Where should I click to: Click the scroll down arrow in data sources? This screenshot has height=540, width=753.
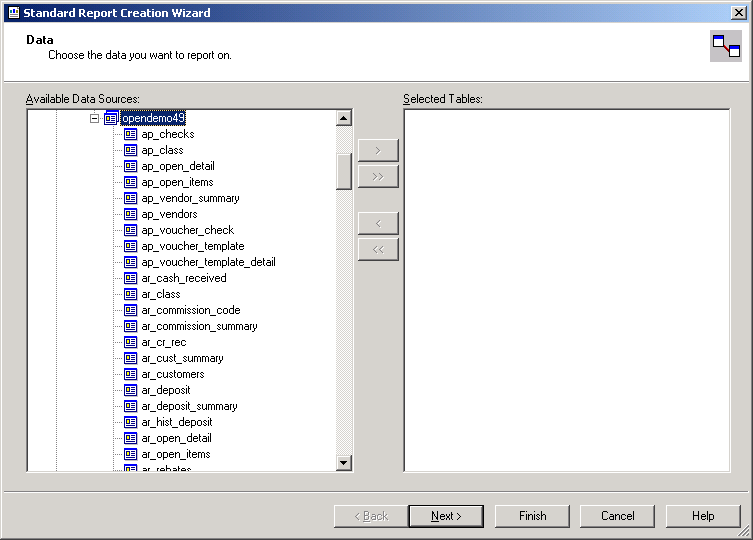[x=344, y=463]
